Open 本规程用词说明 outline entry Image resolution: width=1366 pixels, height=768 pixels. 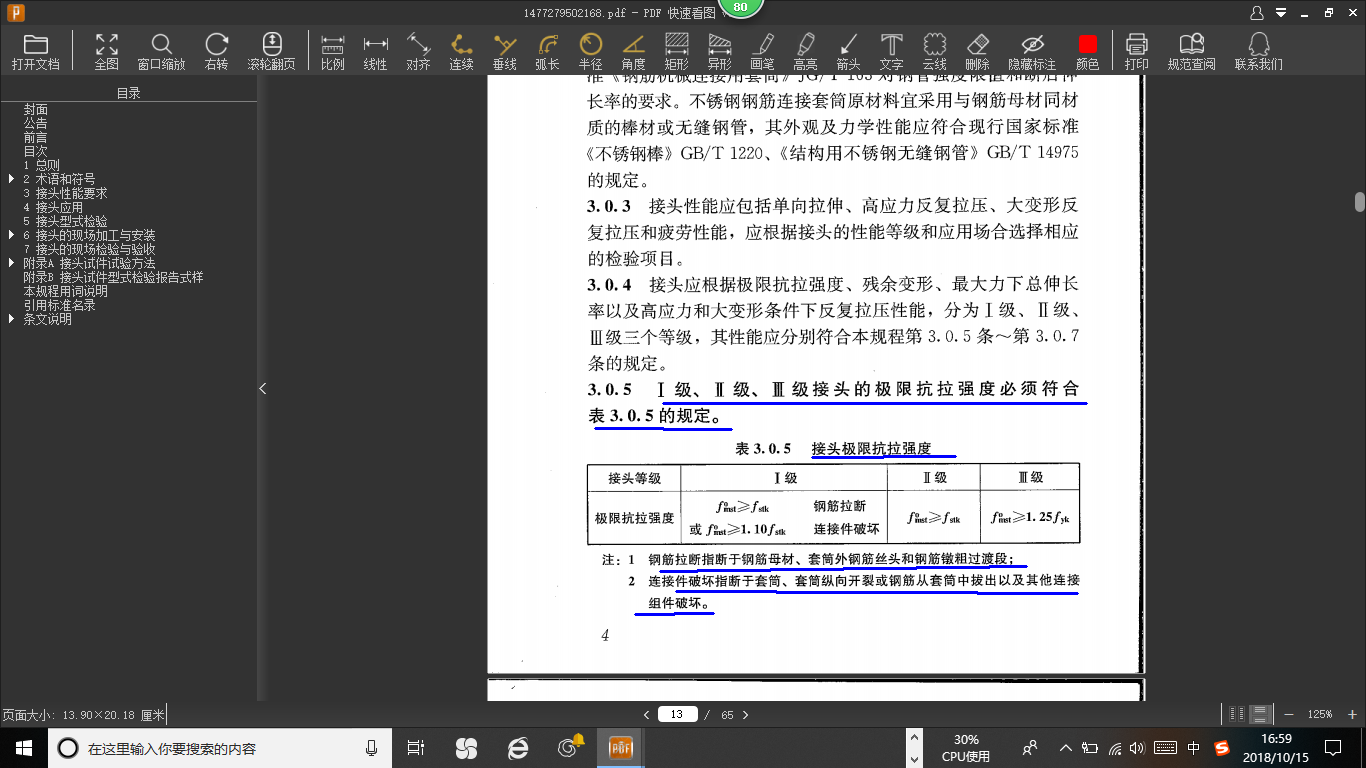[x=66, y=291]
